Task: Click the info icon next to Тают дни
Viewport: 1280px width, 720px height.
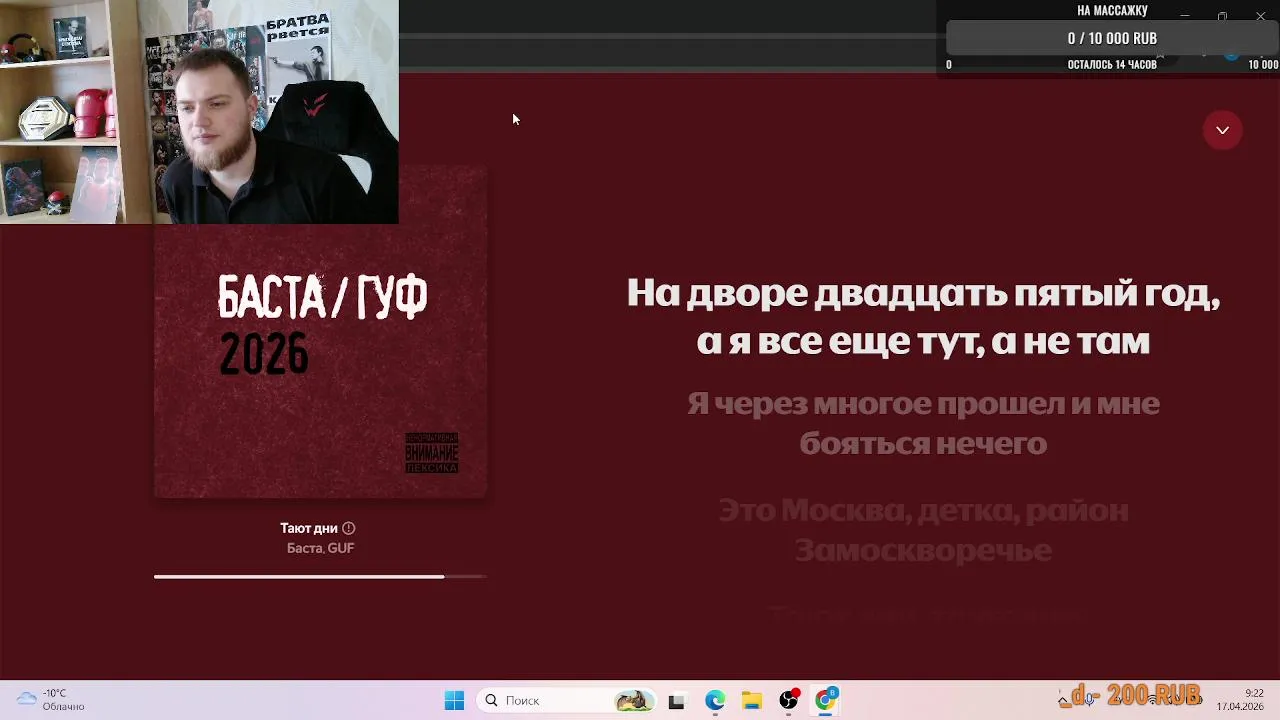Action: coord(348,528)
